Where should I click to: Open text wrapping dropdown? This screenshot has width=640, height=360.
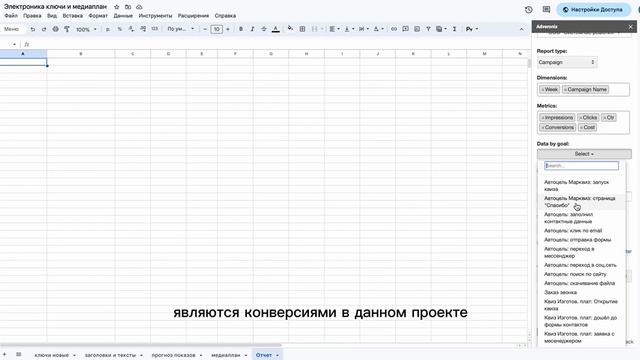pos(363,29)
